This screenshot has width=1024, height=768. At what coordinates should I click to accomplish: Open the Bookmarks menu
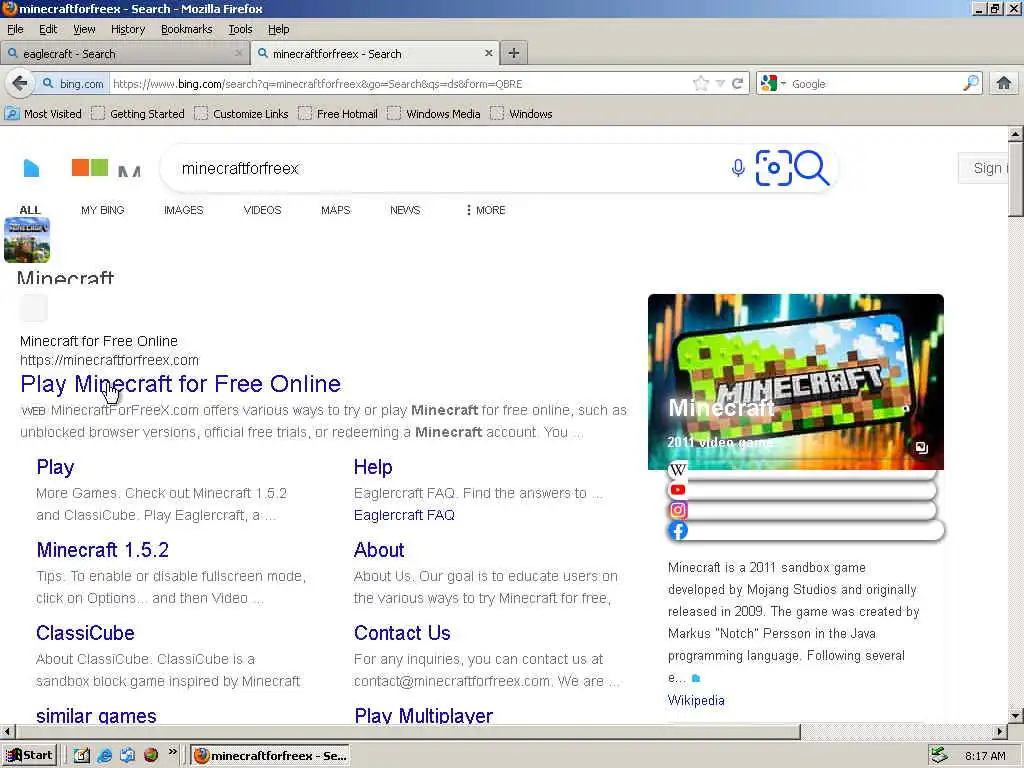pos(186,29)
